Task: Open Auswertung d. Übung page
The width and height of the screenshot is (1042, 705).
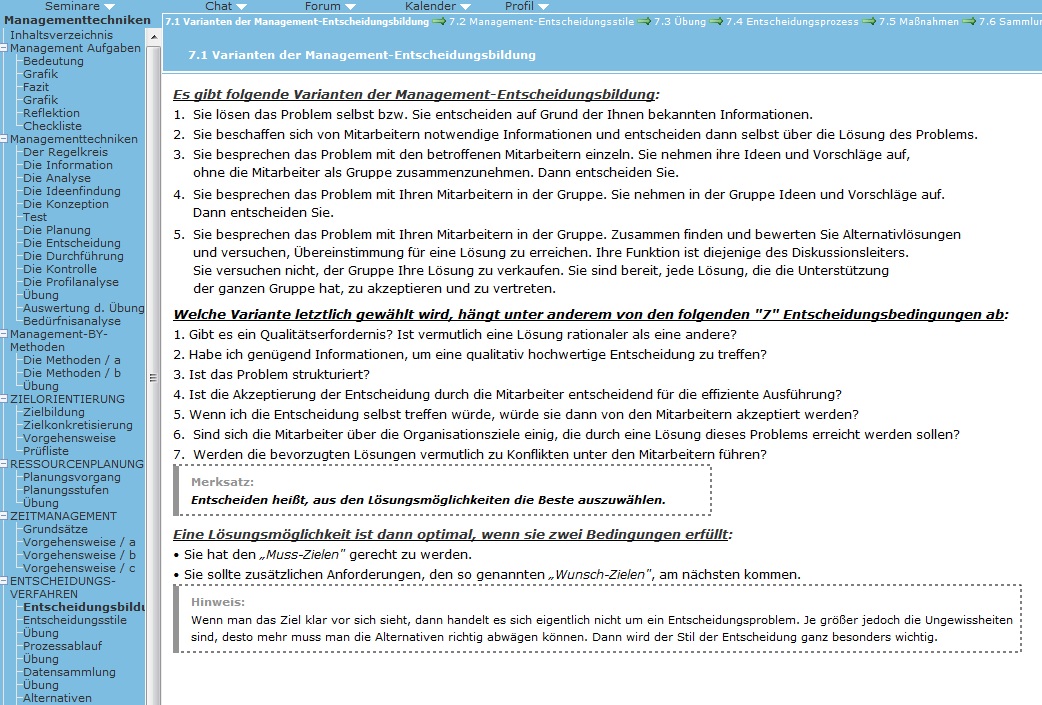Action: click(x=84, y=308)
